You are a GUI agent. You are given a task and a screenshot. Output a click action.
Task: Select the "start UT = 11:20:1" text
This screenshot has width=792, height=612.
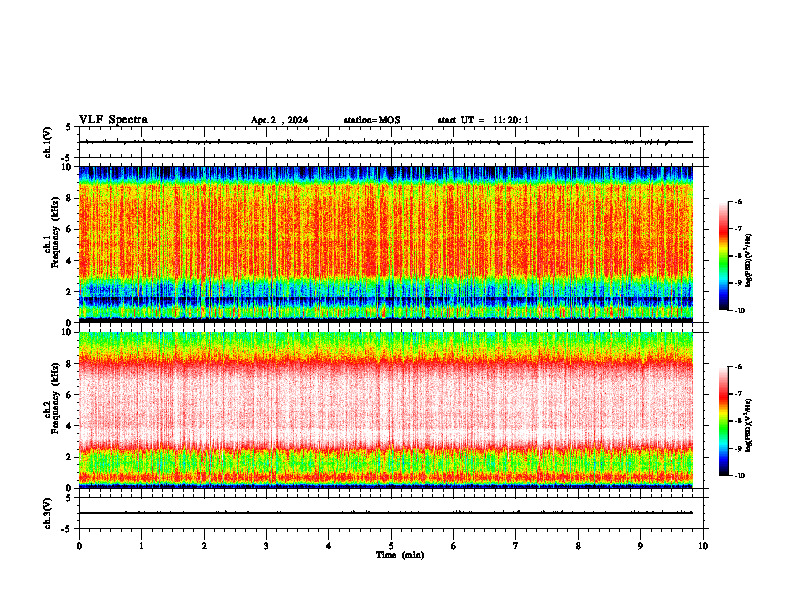(x=483, y=120)
